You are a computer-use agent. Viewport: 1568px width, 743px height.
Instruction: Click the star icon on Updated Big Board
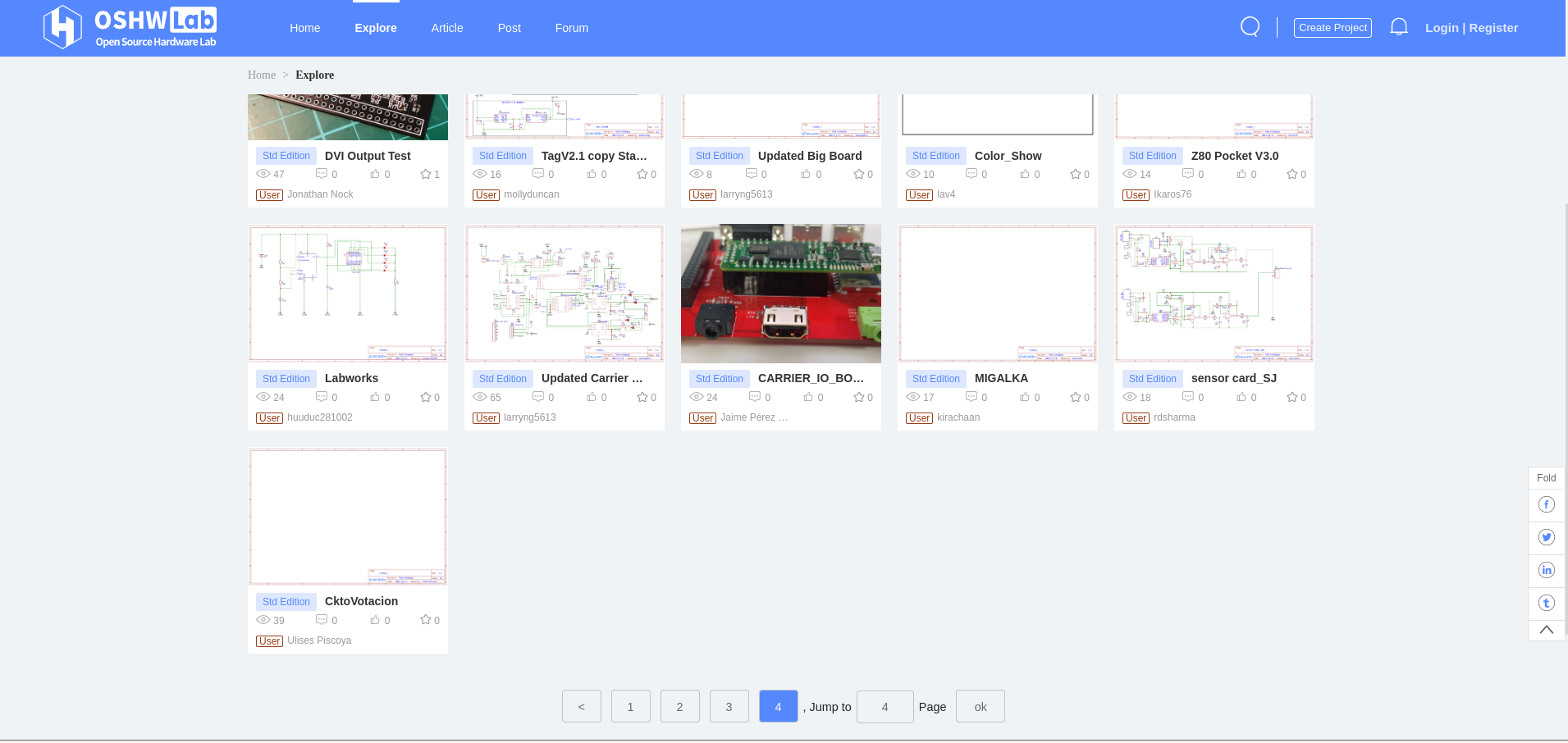859,174
